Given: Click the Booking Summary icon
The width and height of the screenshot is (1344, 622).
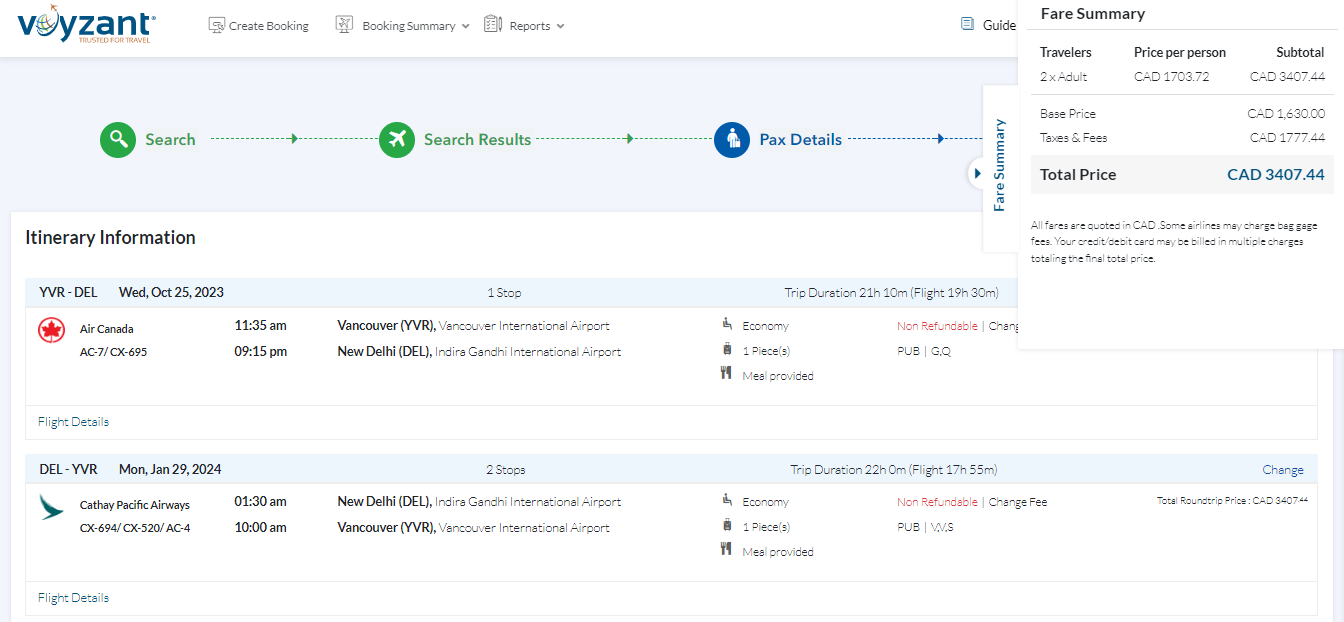Looking at the screenshot, I should pos(344,25).
